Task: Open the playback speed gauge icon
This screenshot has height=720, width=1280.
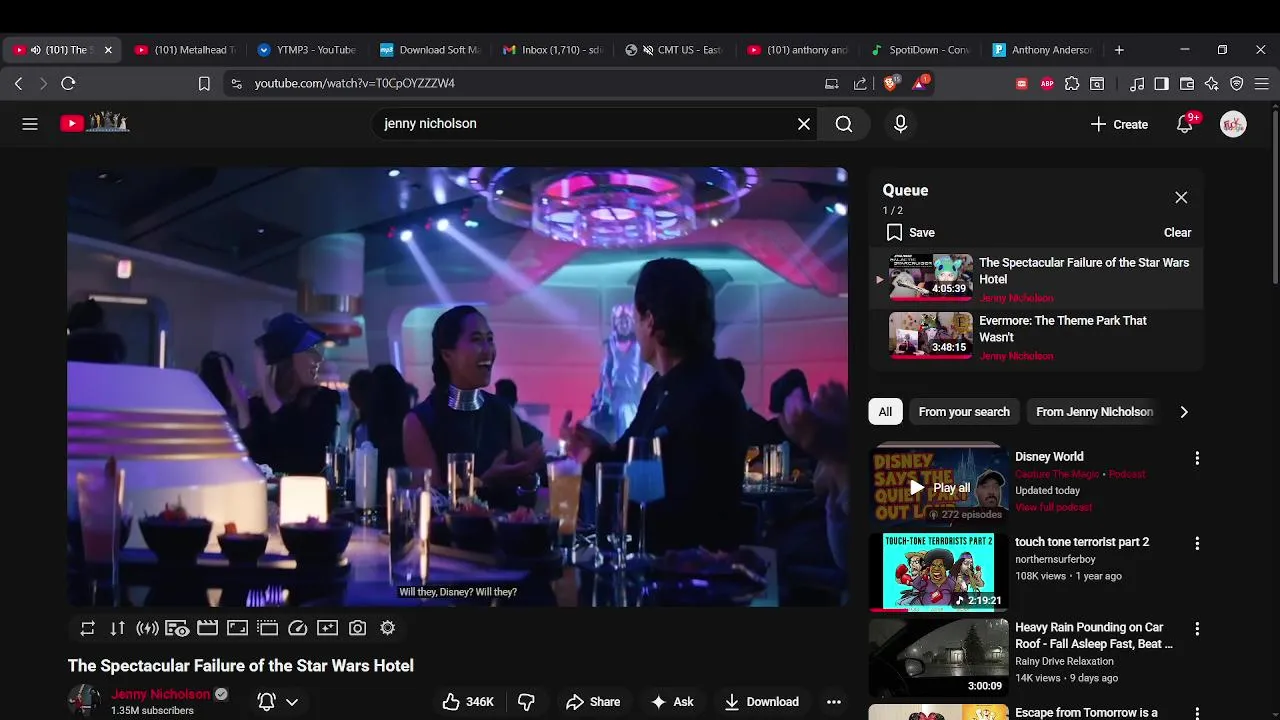Action: [x=297, y=628]
